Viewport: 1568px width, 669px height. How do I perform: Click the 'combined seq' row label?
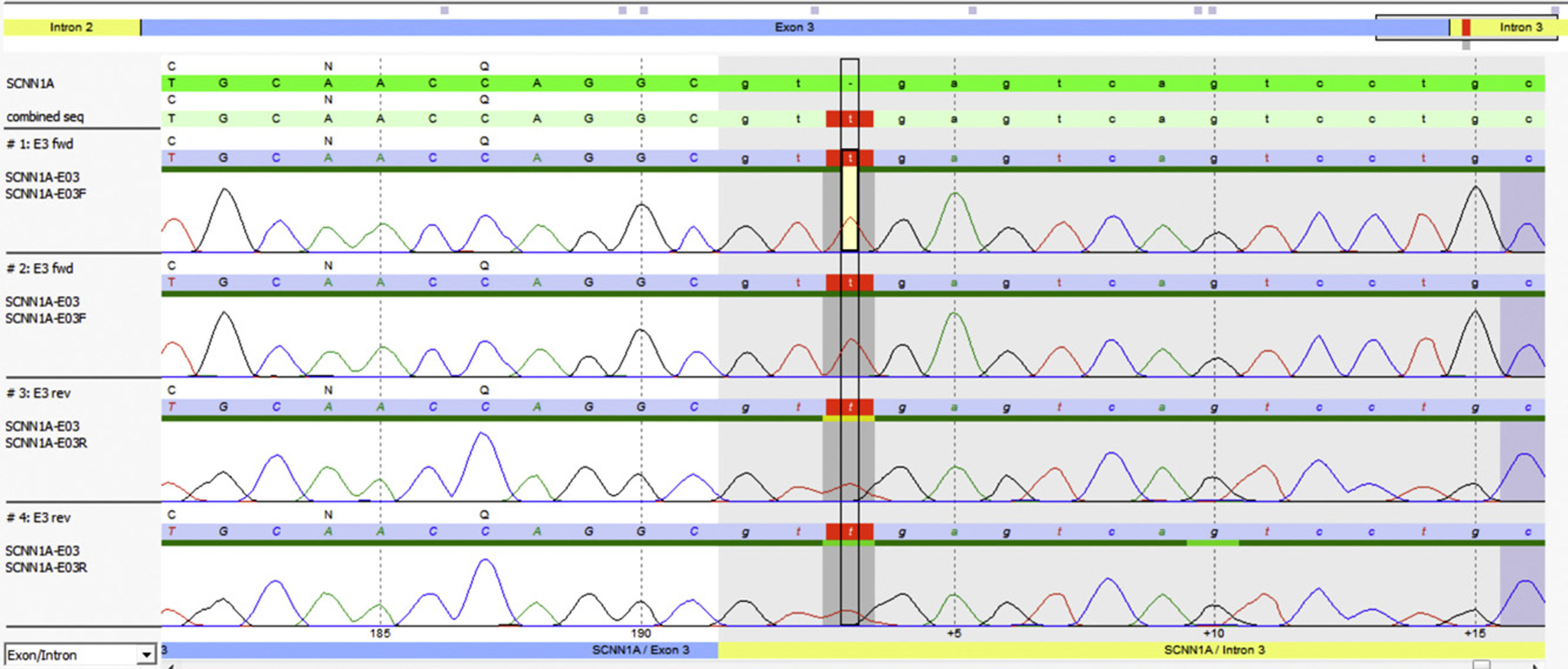point(45,117)
